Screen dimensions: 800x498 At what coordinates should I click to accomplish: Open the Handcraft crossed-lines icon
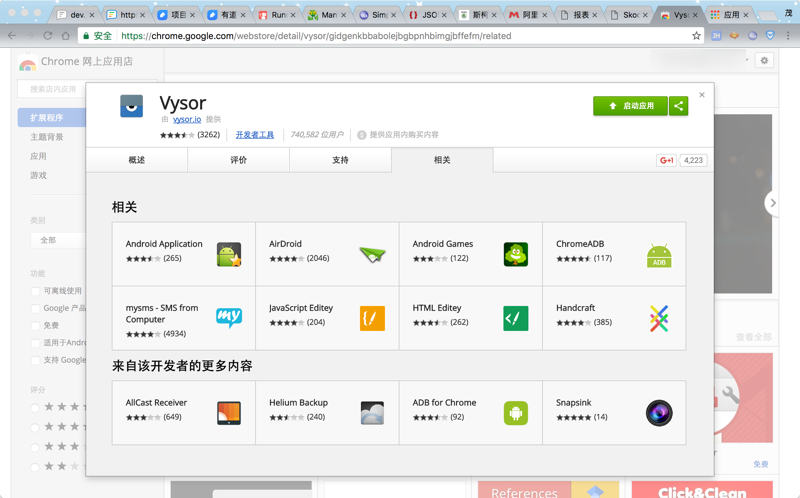click(659, 318)
